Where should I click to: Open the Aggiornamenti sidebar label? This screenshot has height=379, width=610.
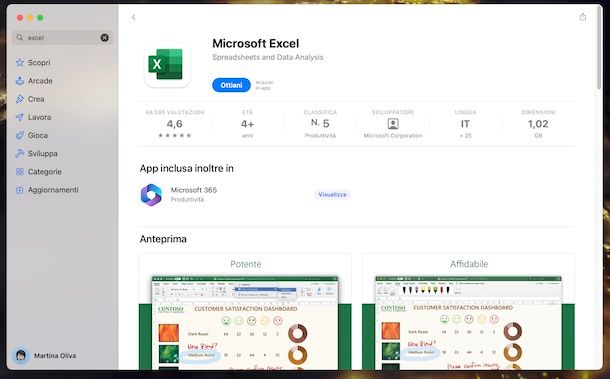(53, 190)
